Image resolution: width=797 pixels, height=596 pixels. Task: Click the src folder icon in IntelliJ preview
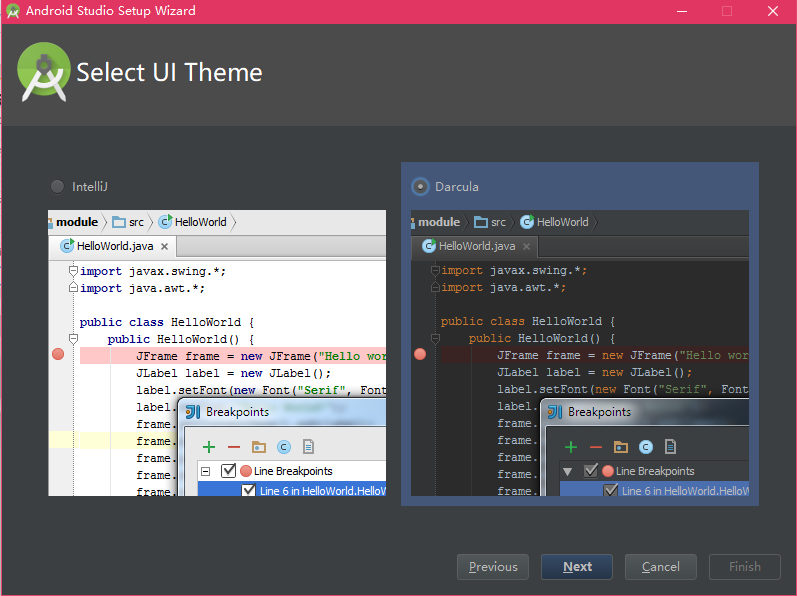pyautogui.click(x=119, y=222)
